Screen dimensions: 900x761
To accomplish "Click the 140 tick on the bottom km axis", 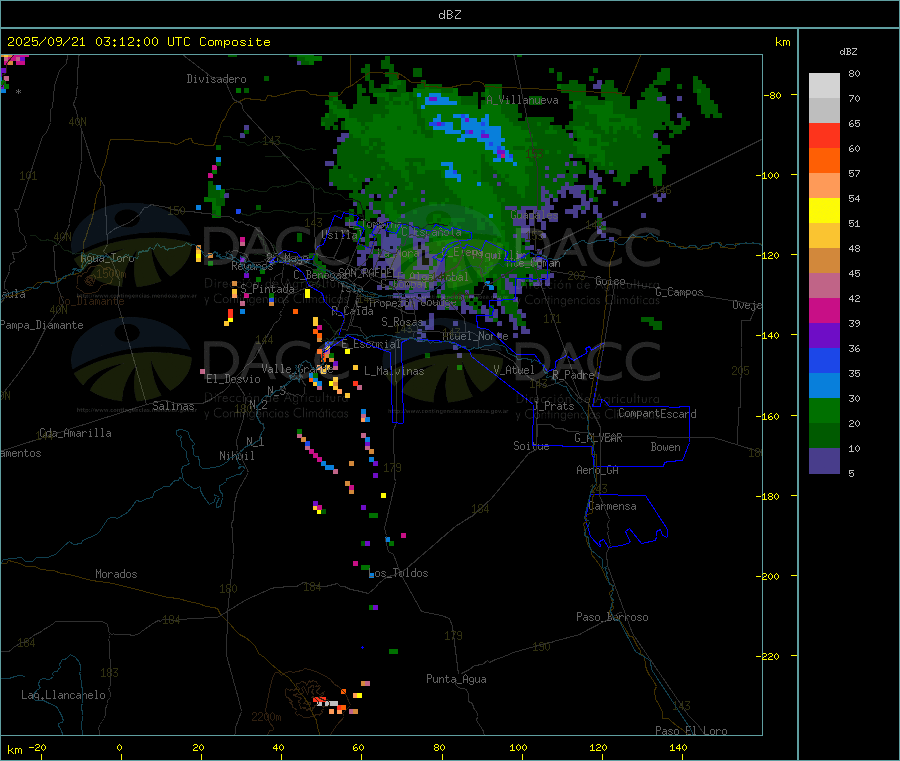I will (x=678, y=747).
